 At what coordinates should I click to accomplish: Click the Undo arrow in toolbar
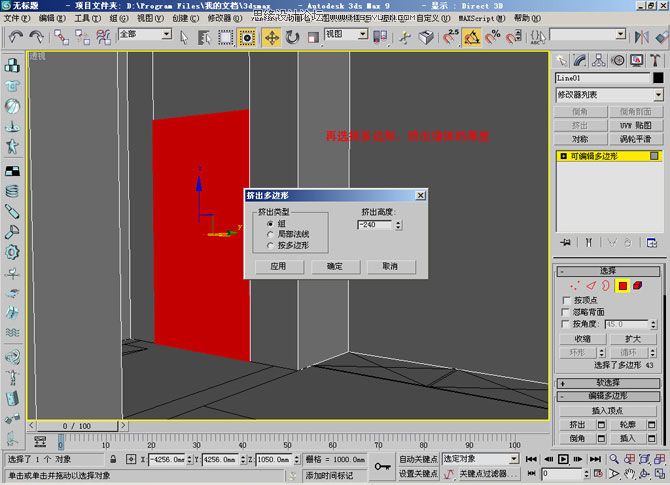(x=16, y=37)
